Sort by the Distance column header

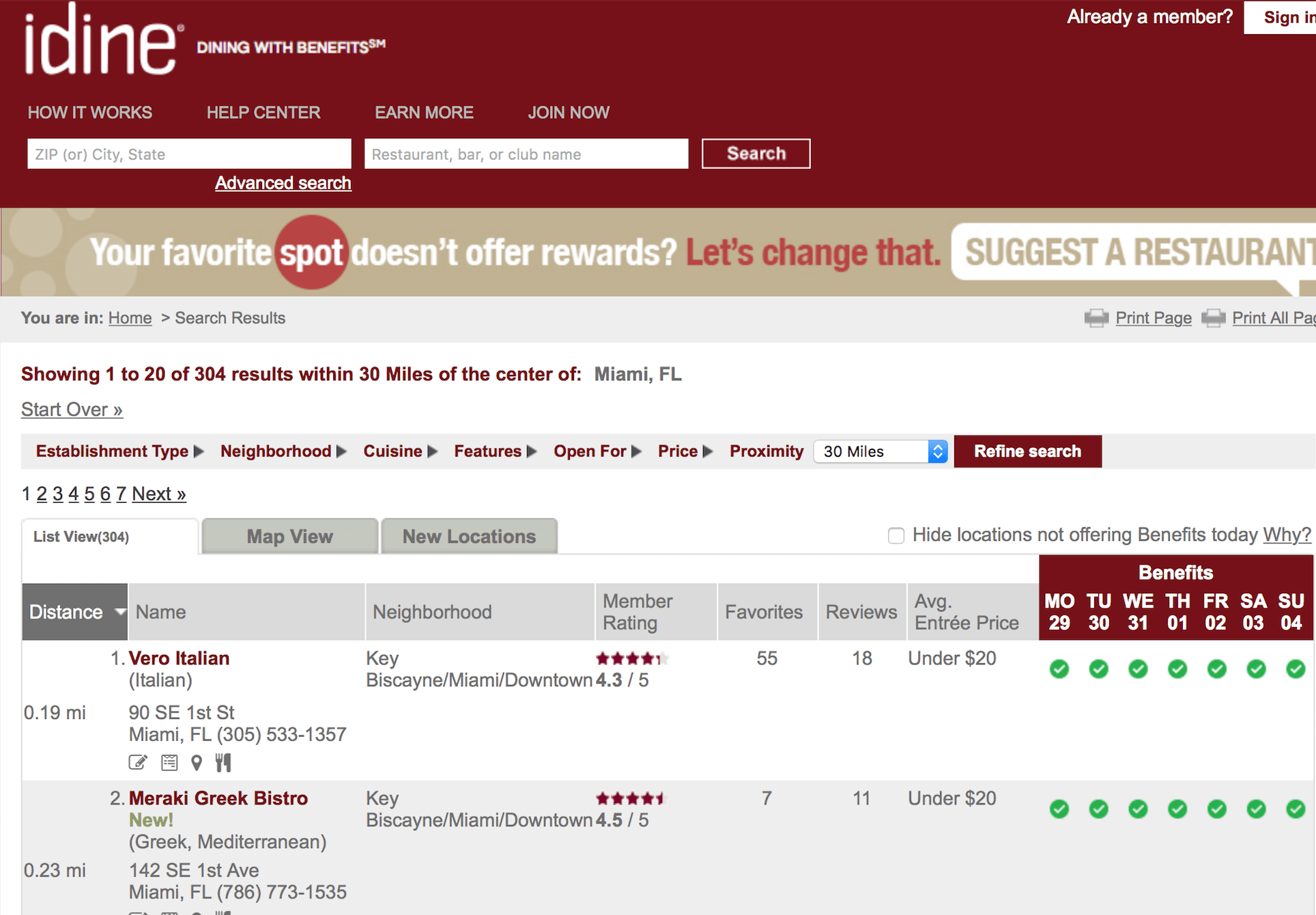tap(74, 612)
